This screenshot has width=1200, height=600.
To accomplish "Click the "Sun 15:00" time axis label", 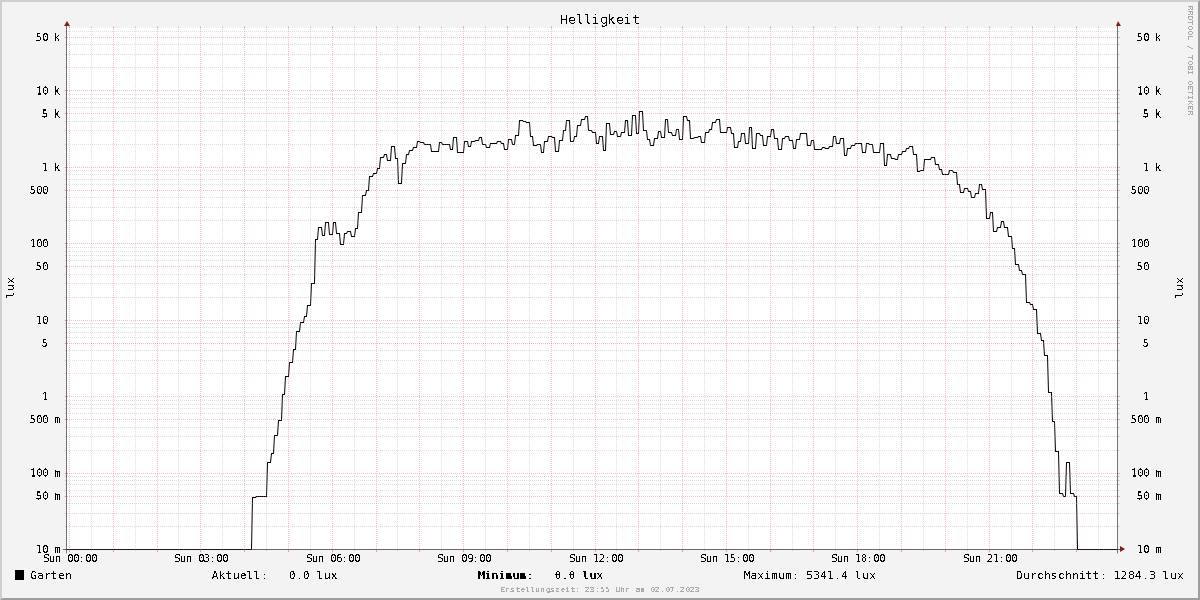I will (x=727, y=558).
